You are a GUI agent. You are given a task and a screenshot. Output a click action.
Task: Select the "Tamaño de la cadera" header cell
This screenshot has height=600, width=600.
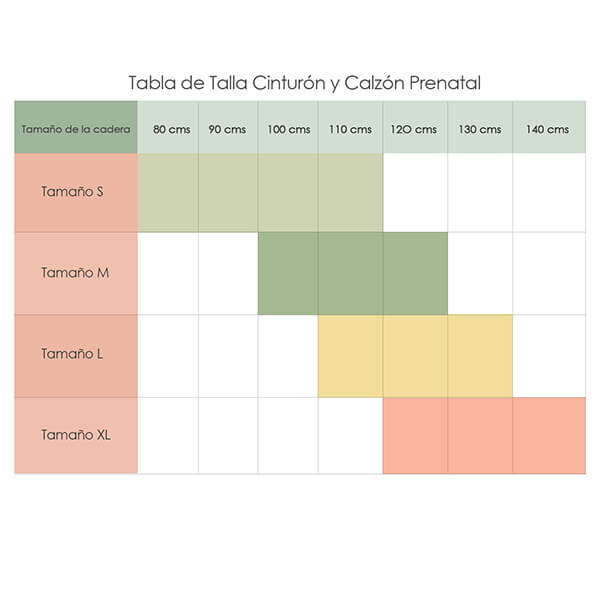click(x=76, y=128)
